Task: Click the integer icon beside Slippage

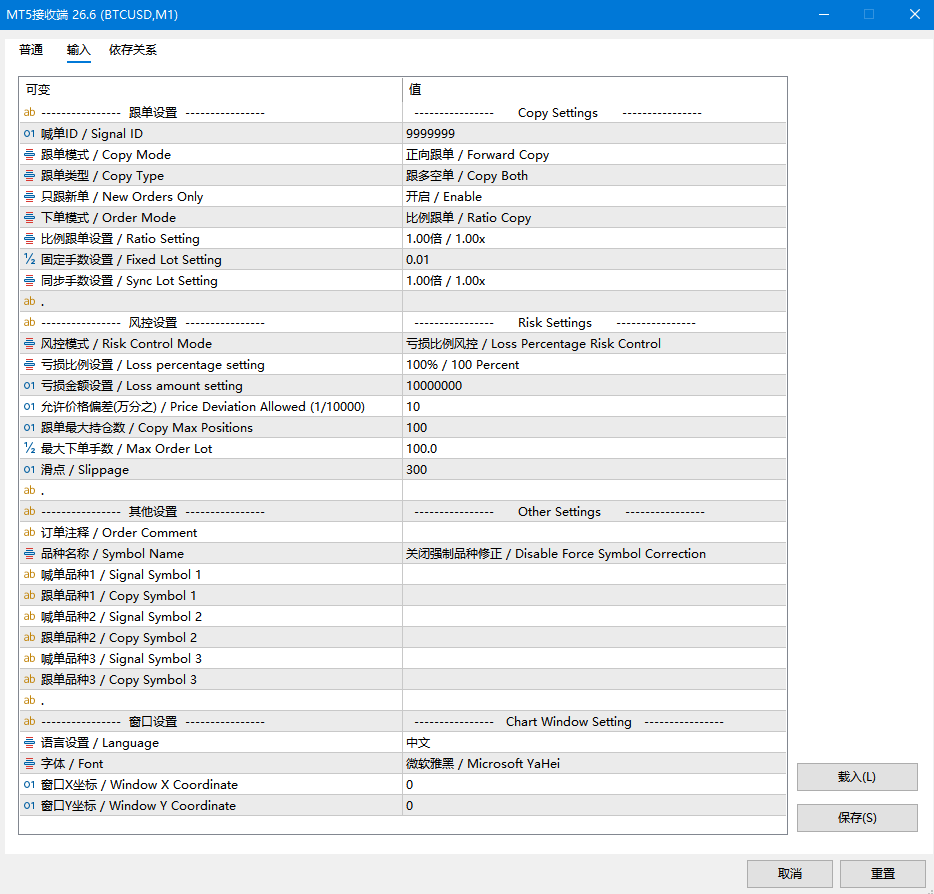Action: [29, 469]
